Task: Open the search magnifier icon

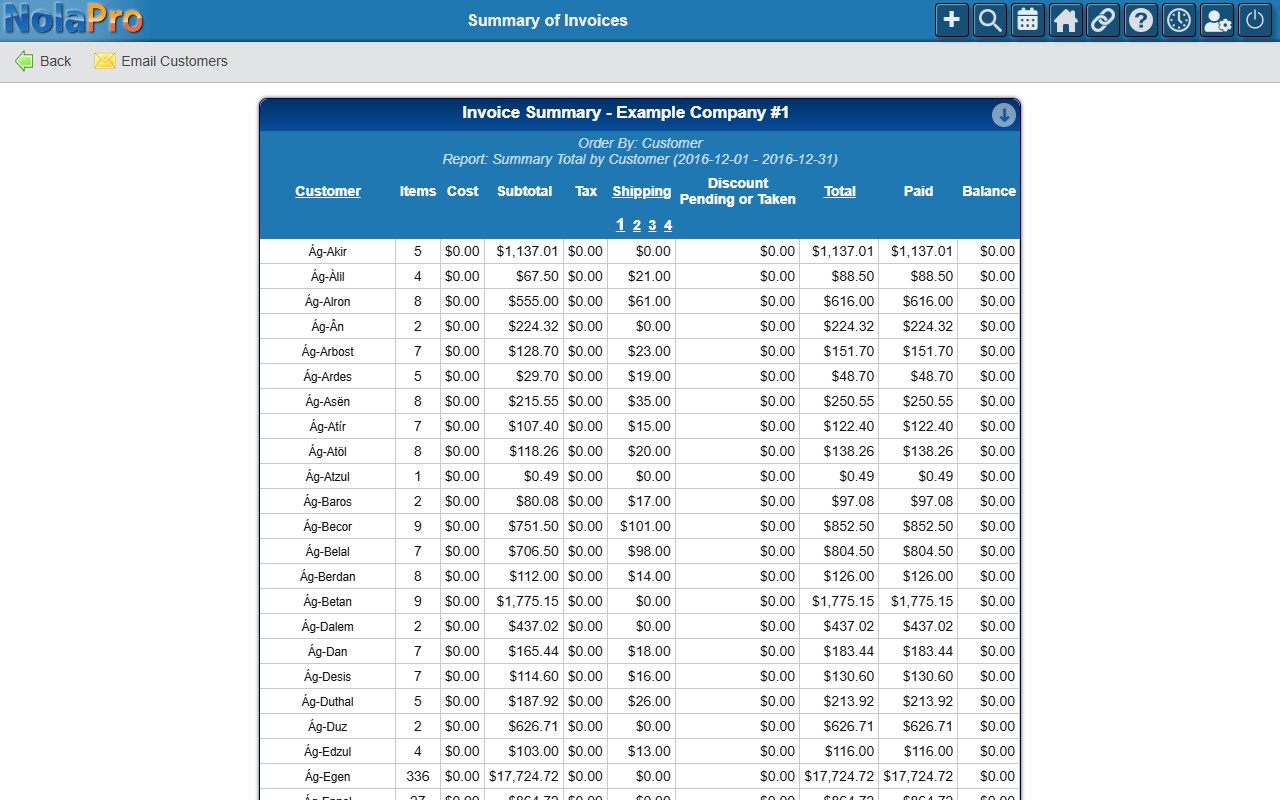Action: [x=990, y=20]
